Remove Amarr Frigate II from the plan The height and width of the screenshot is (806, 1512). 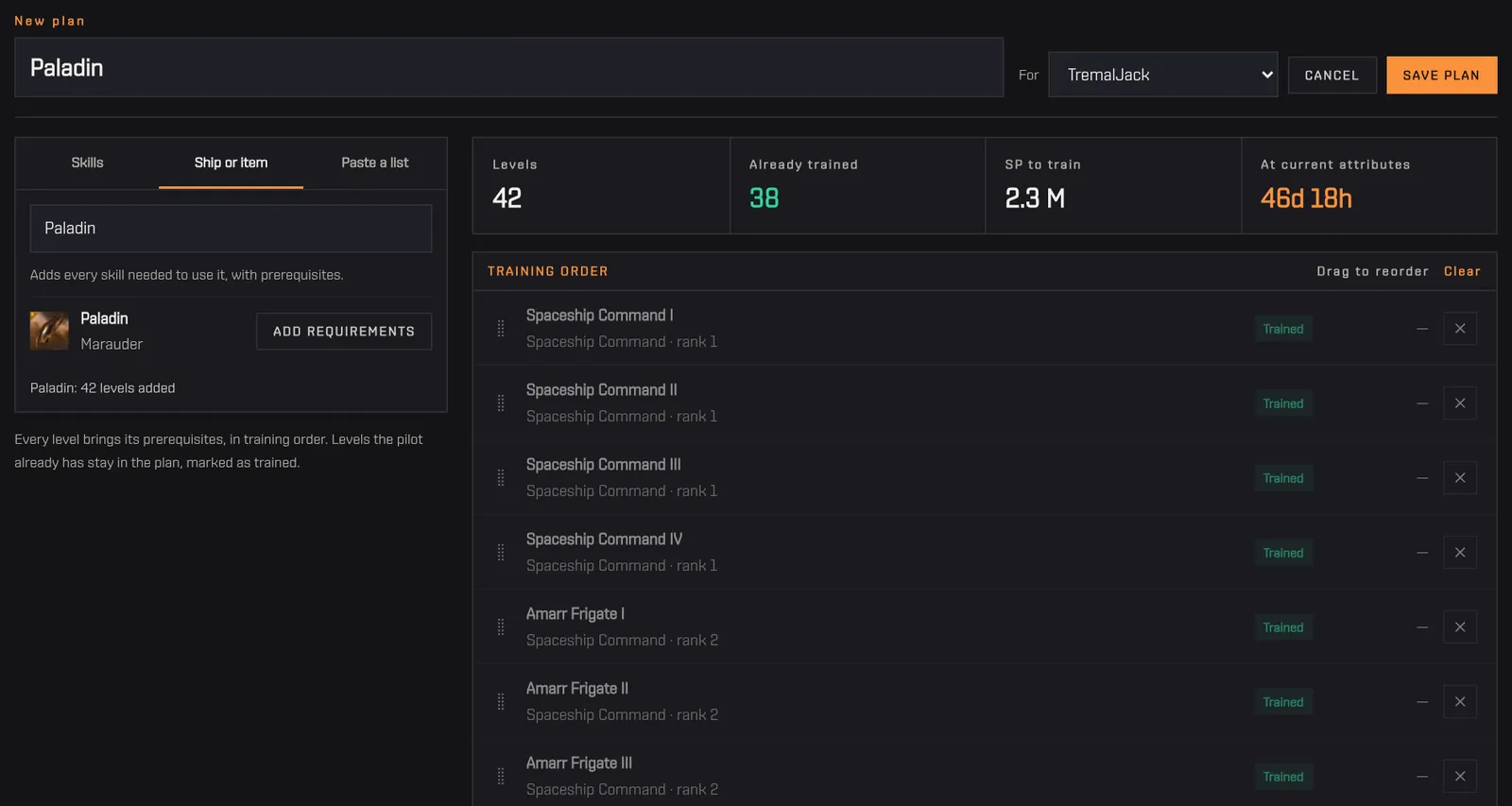point(1460,702)
